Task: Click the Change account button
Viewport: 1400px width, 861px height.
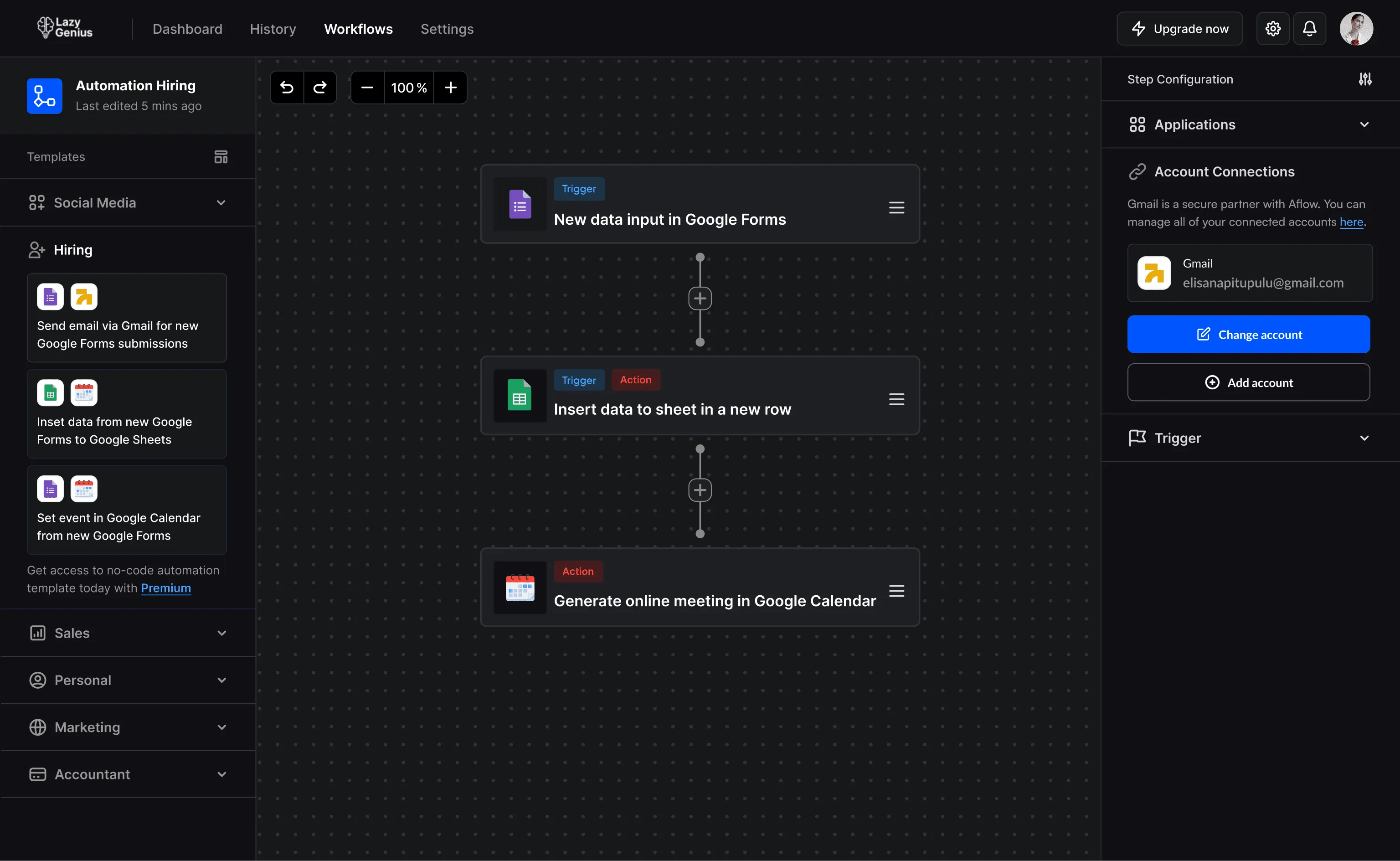Action: [1248, 334]
